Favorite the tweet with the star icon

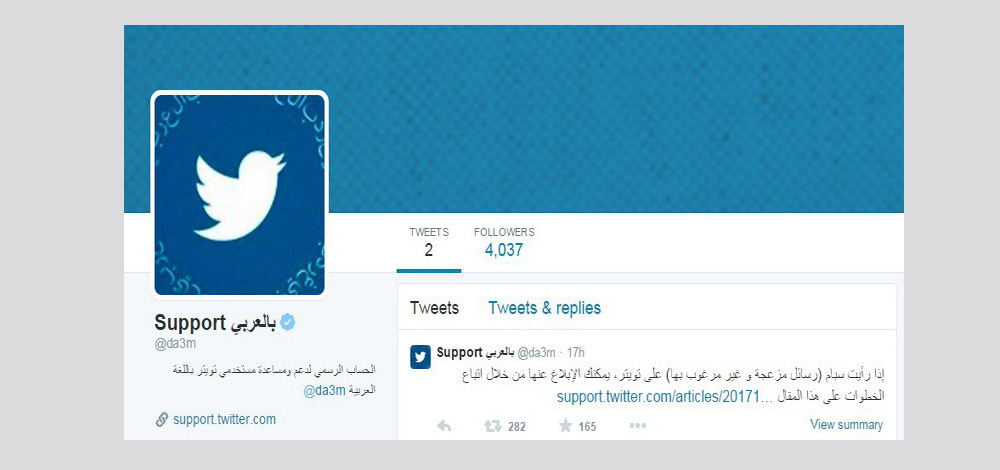pyautogui.click(x=565, y=426)
